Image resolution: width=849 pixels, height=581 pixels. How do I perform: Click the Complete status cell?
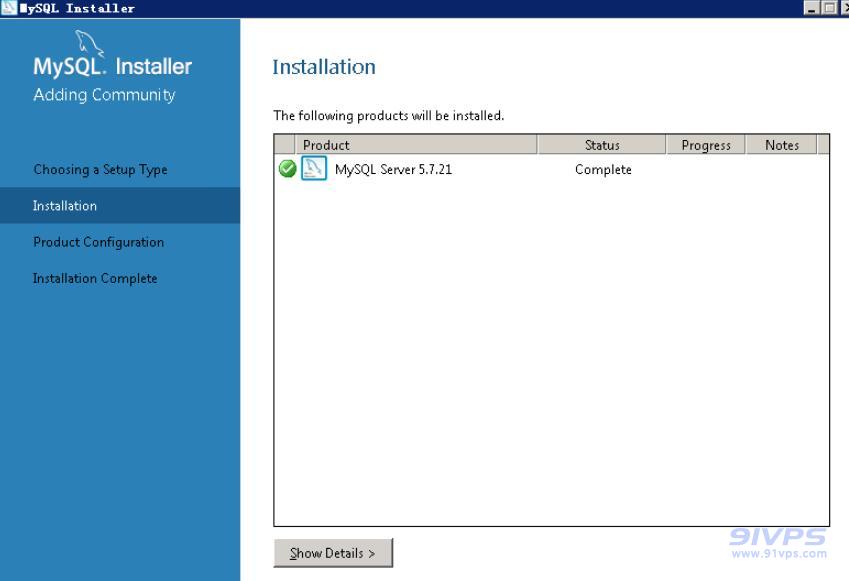[603, 169]
